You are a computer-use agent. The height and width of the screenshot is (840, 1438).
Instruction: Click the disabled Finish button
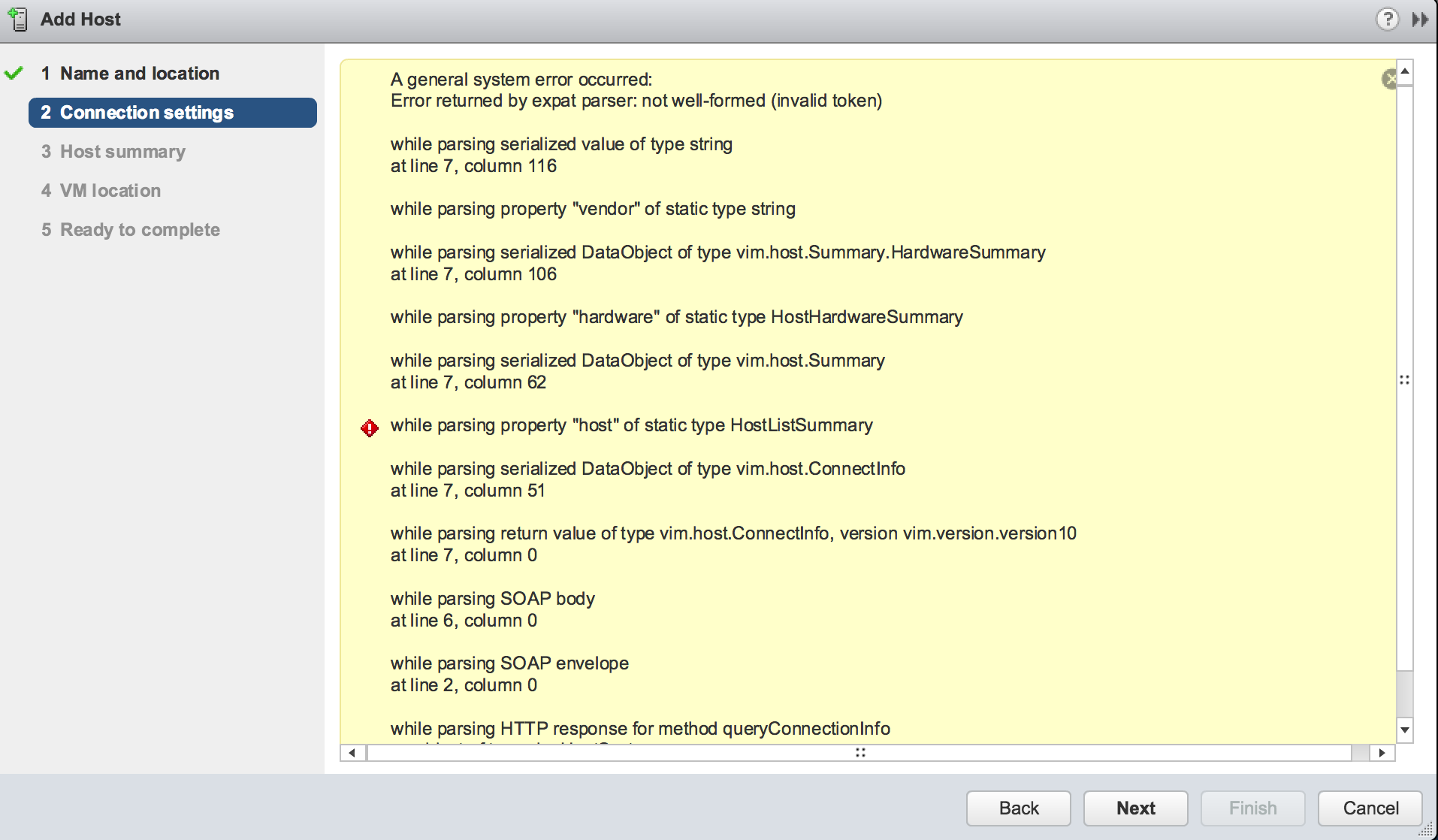point(1252,808)
